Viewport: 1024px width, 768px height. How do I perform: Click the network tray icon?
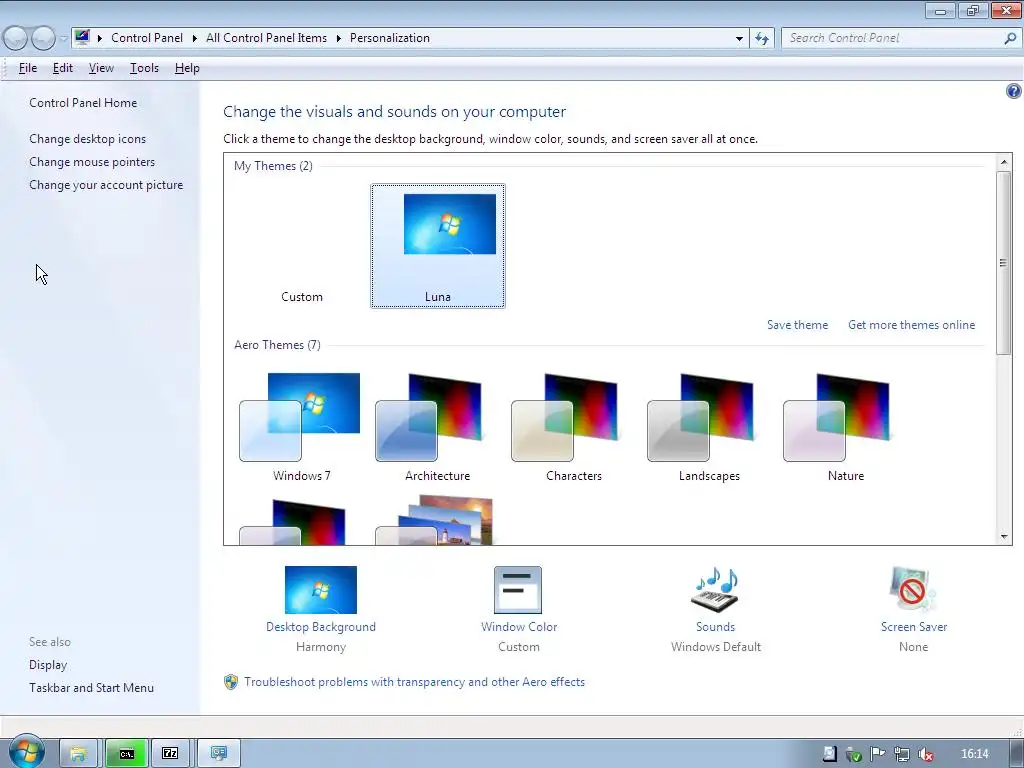902,754
